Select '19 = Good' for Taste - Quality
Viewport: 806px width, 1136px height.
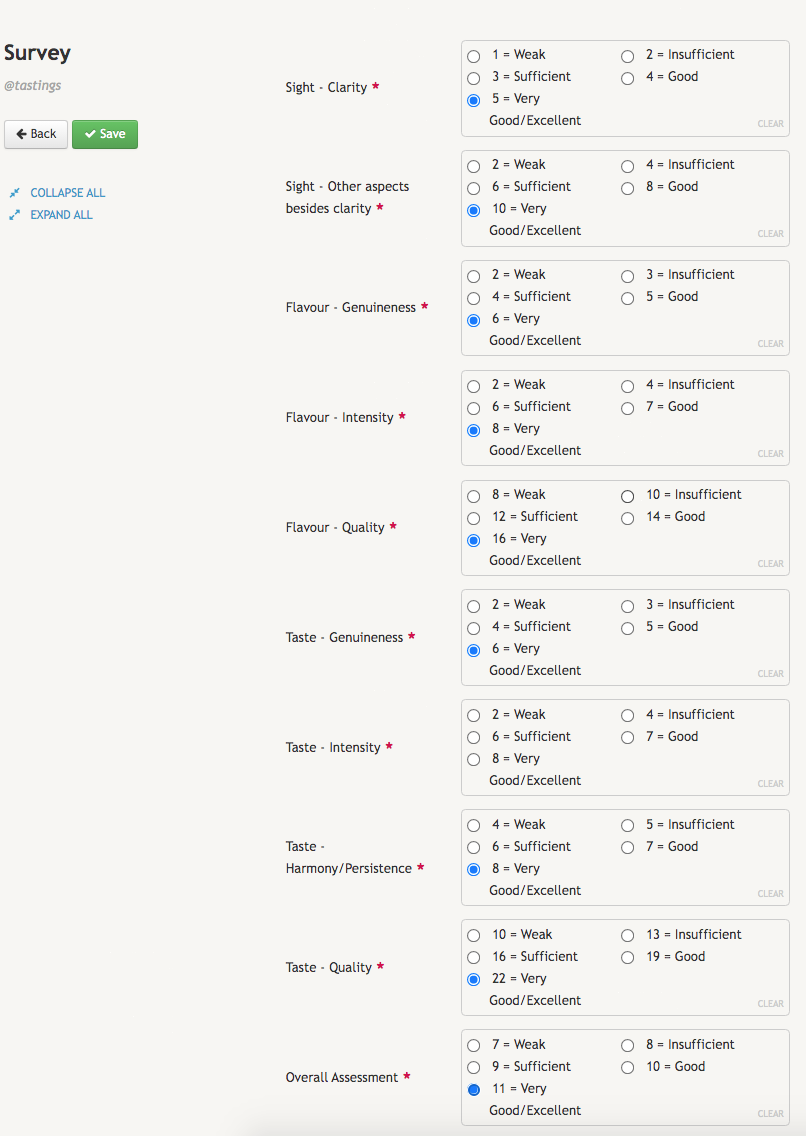tap(628, 957)
